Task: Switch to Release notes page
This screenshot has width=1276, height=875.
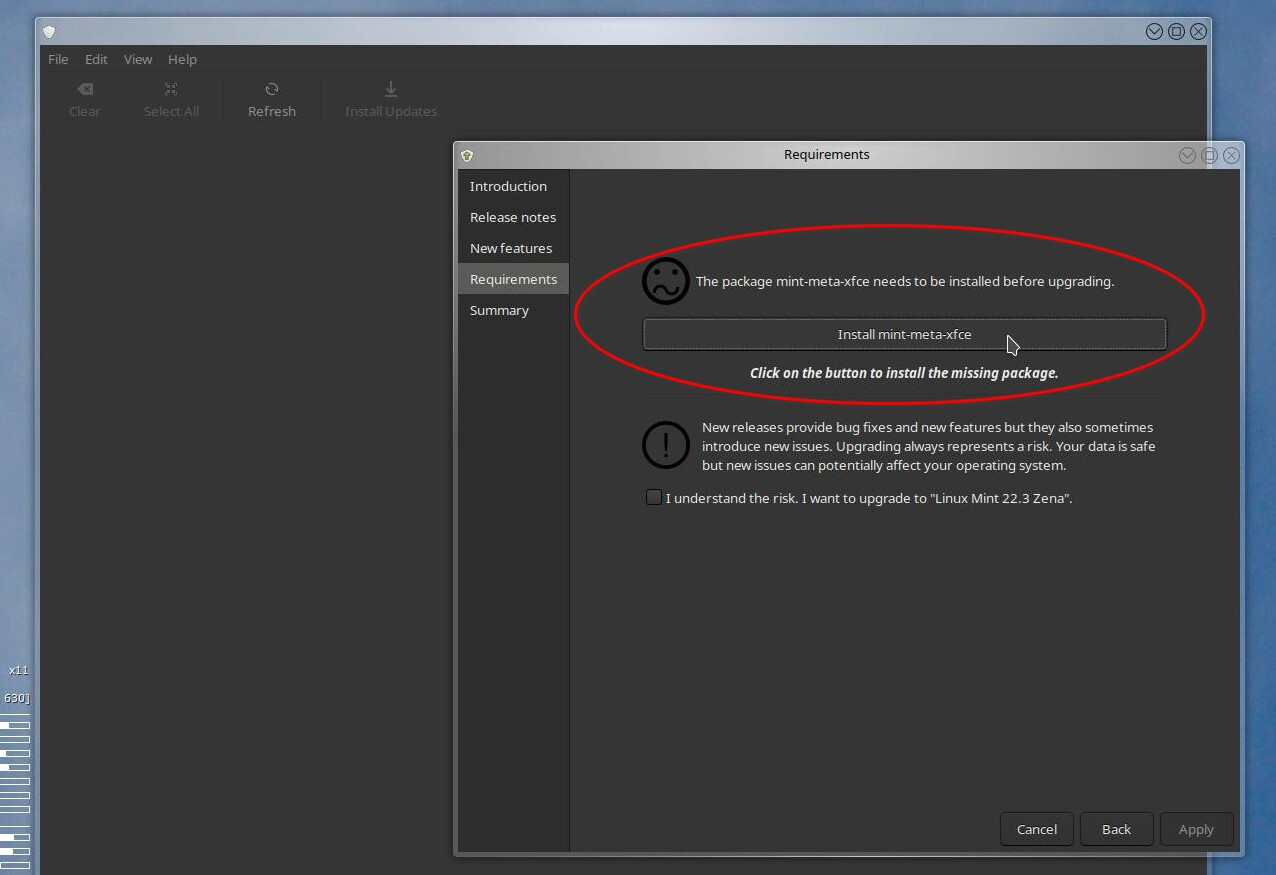Action: 513,218
